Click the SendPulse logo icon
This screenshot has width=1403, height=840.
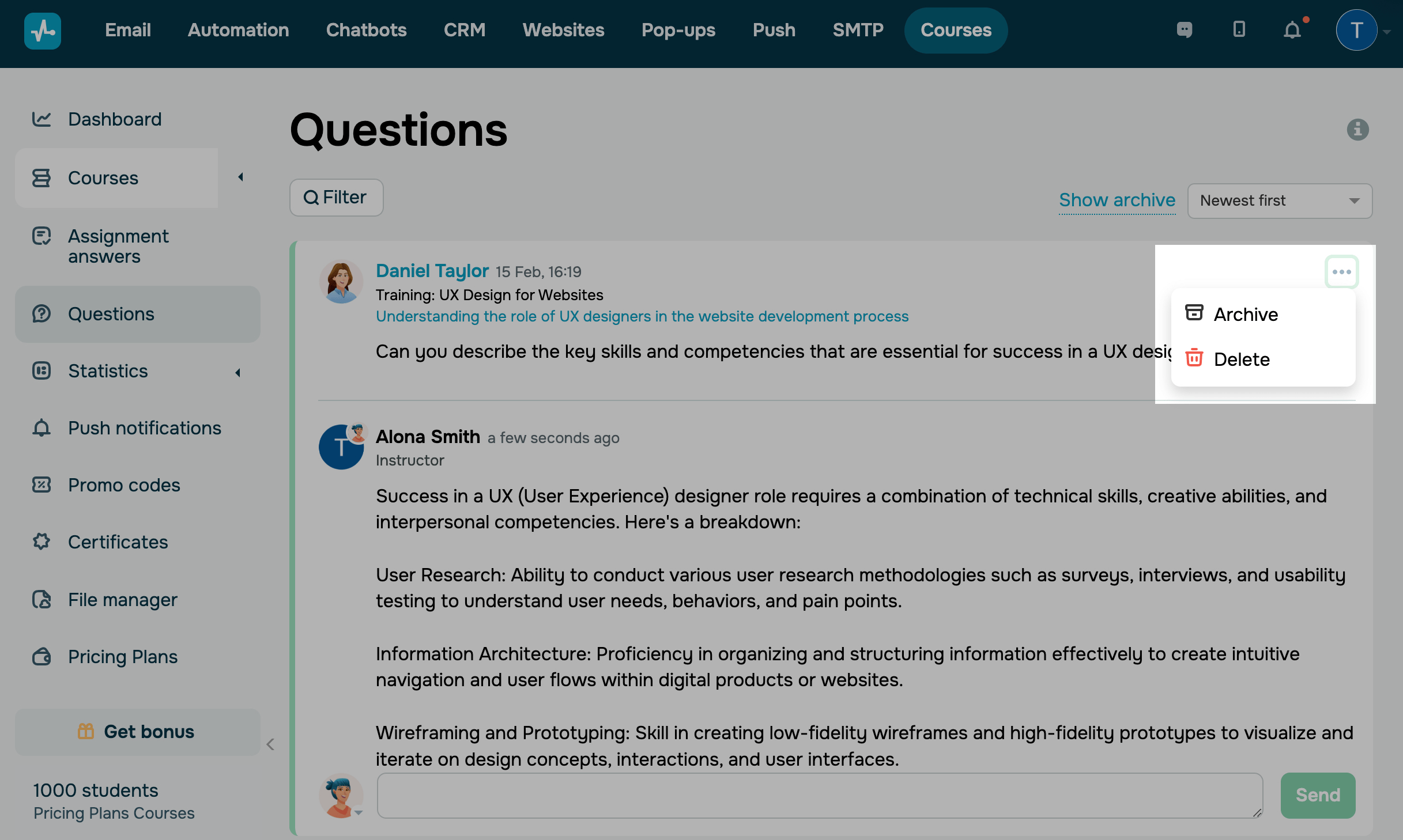[x=43, y=31]
